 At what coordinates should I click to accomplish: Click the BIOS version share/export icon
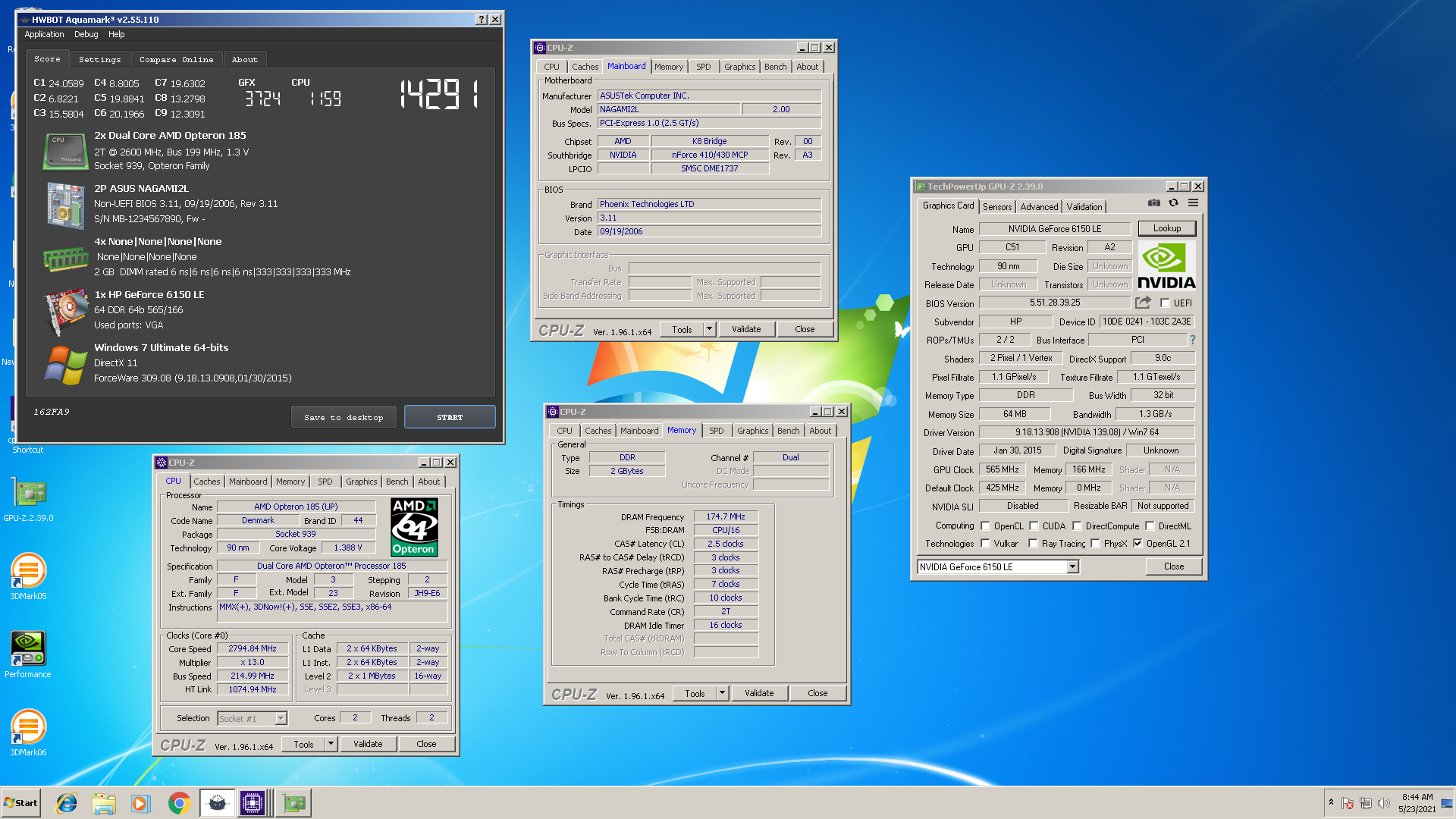coord(1143,303)
